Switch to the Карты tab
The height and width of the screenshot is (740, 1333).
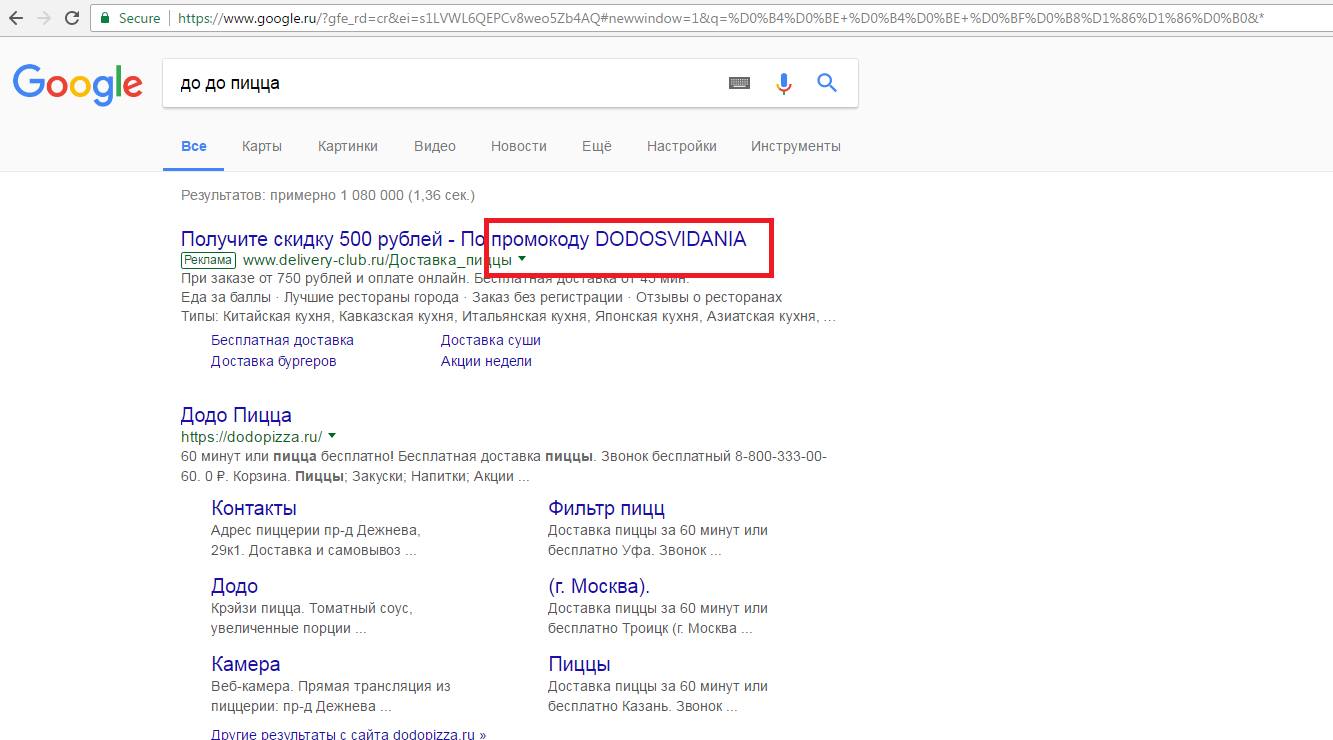click(x=262, y=146)
